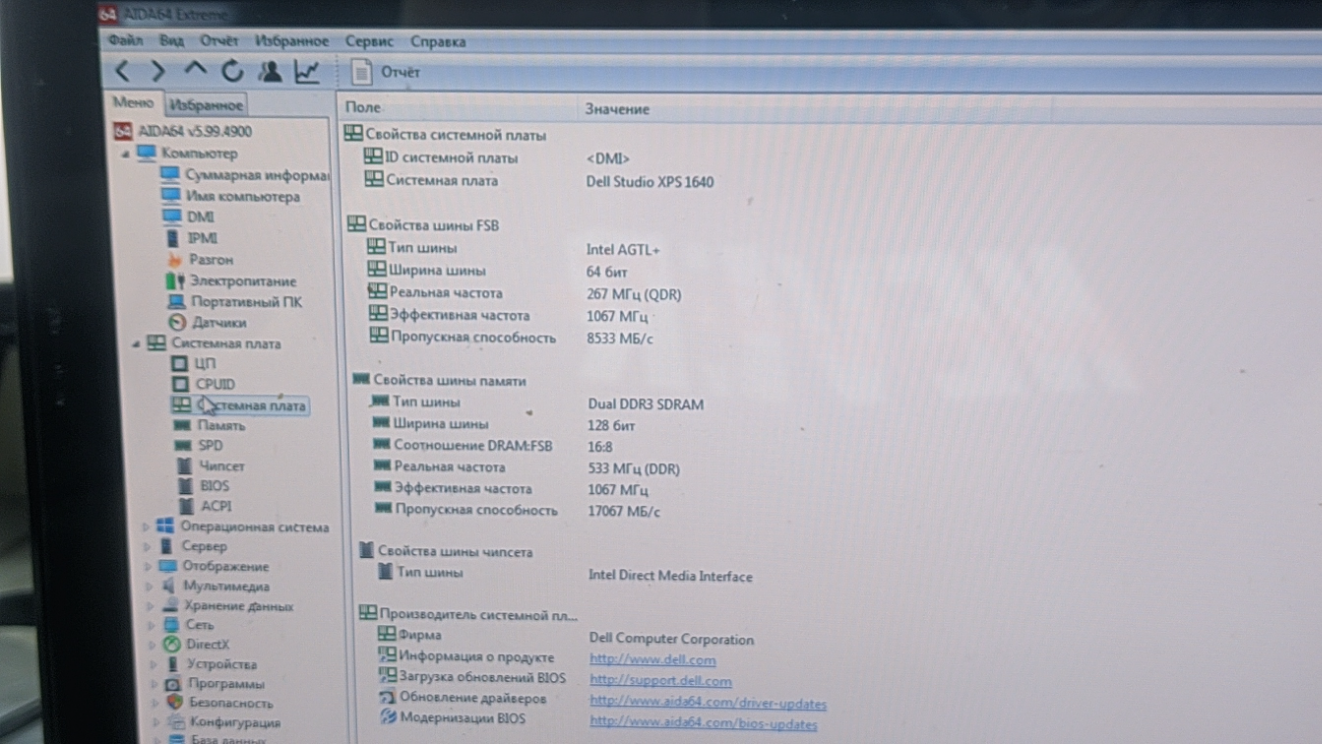Open the http://support.dell.com link
The image size is (1322, 744).
pos(661,681)
